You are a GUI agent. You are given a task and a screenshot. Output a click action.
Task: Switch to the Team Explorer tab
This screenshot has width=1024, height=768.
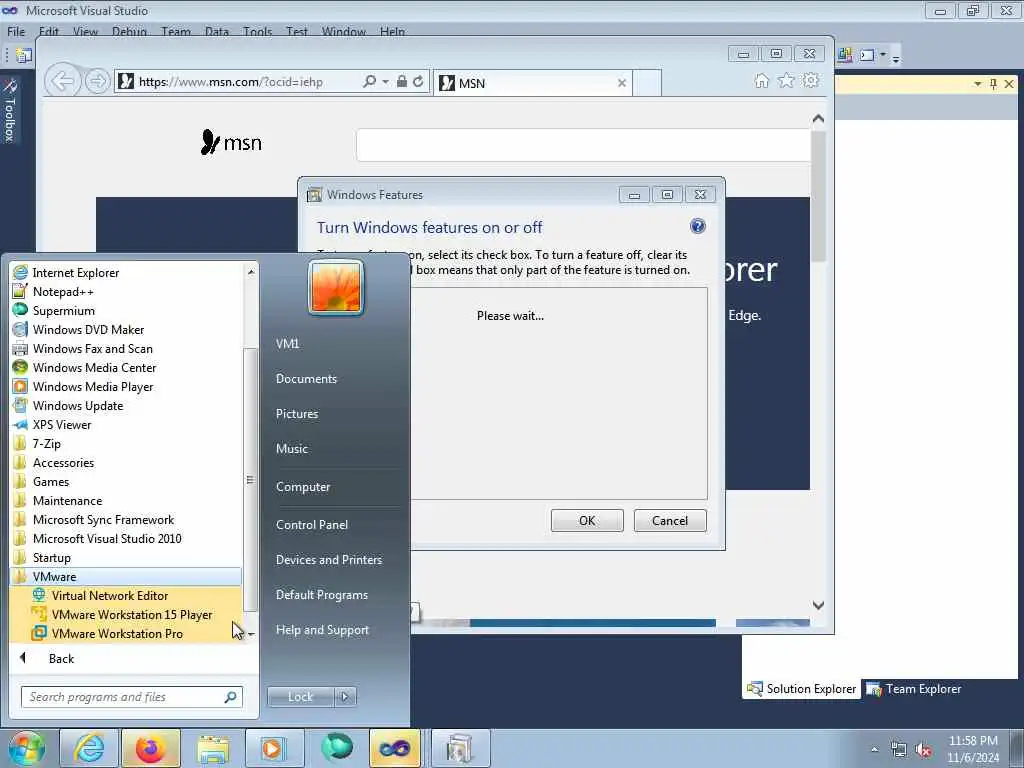pyautogui.click(x=913, y=689)
